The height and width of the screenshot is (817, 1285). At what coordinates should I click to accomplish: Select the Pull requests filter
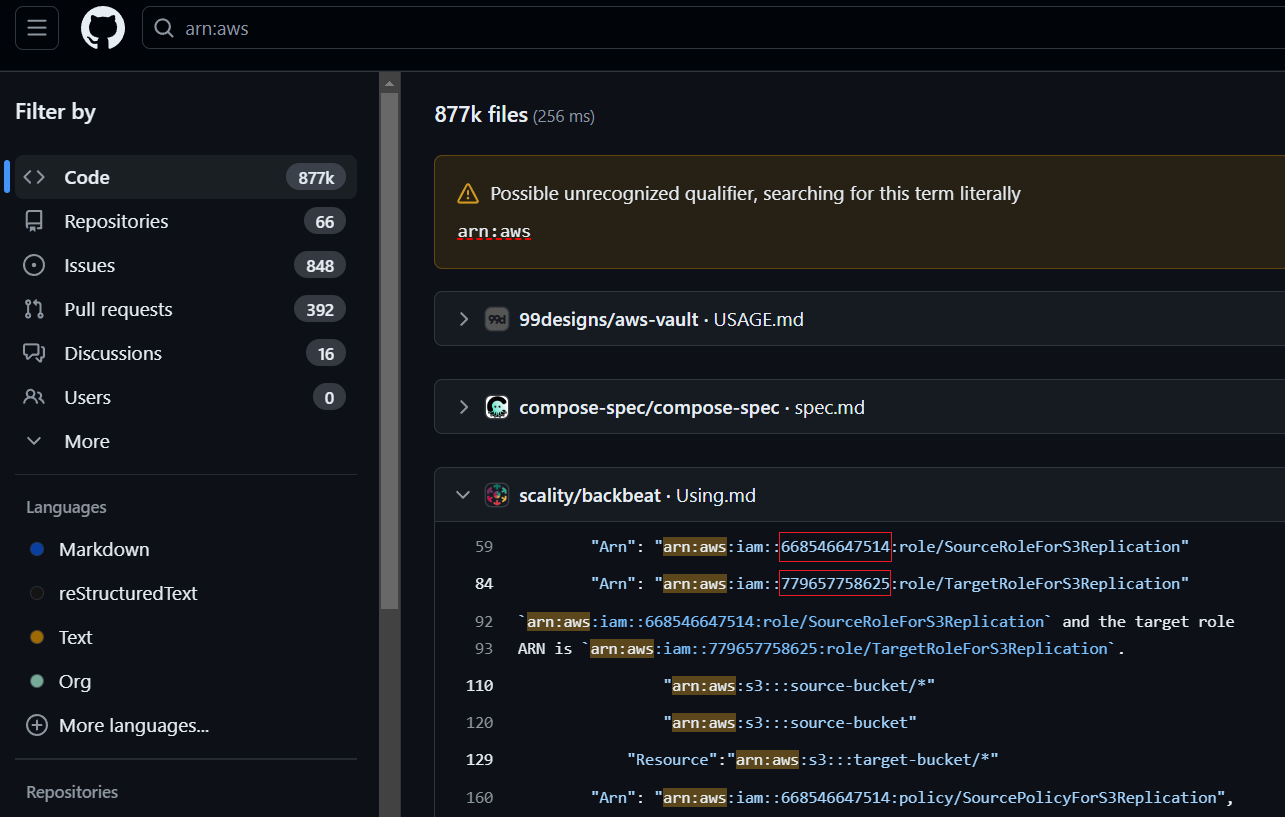[x=185, y=309]
